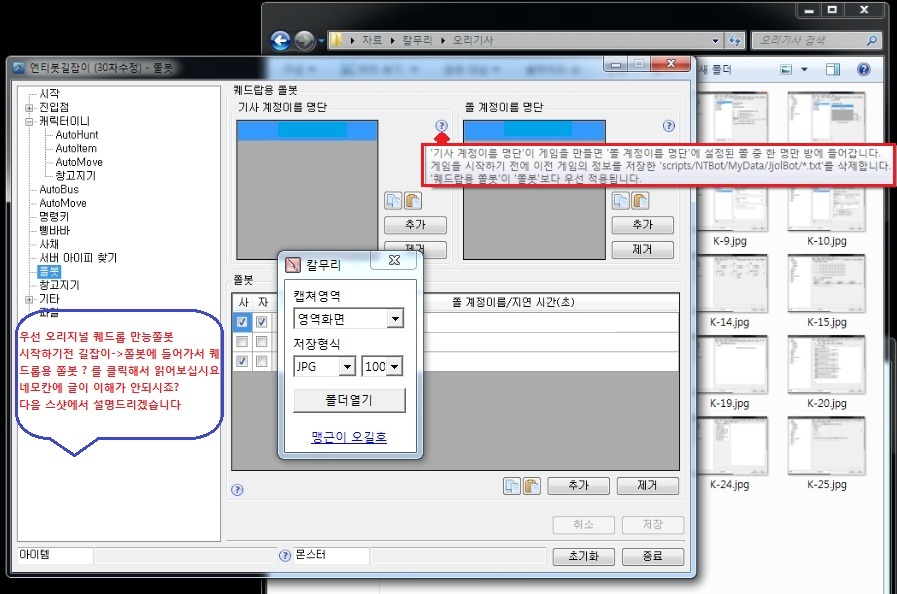Go forward in the Explorer window
Screen dimensions: 897x594
pos(304,41)
